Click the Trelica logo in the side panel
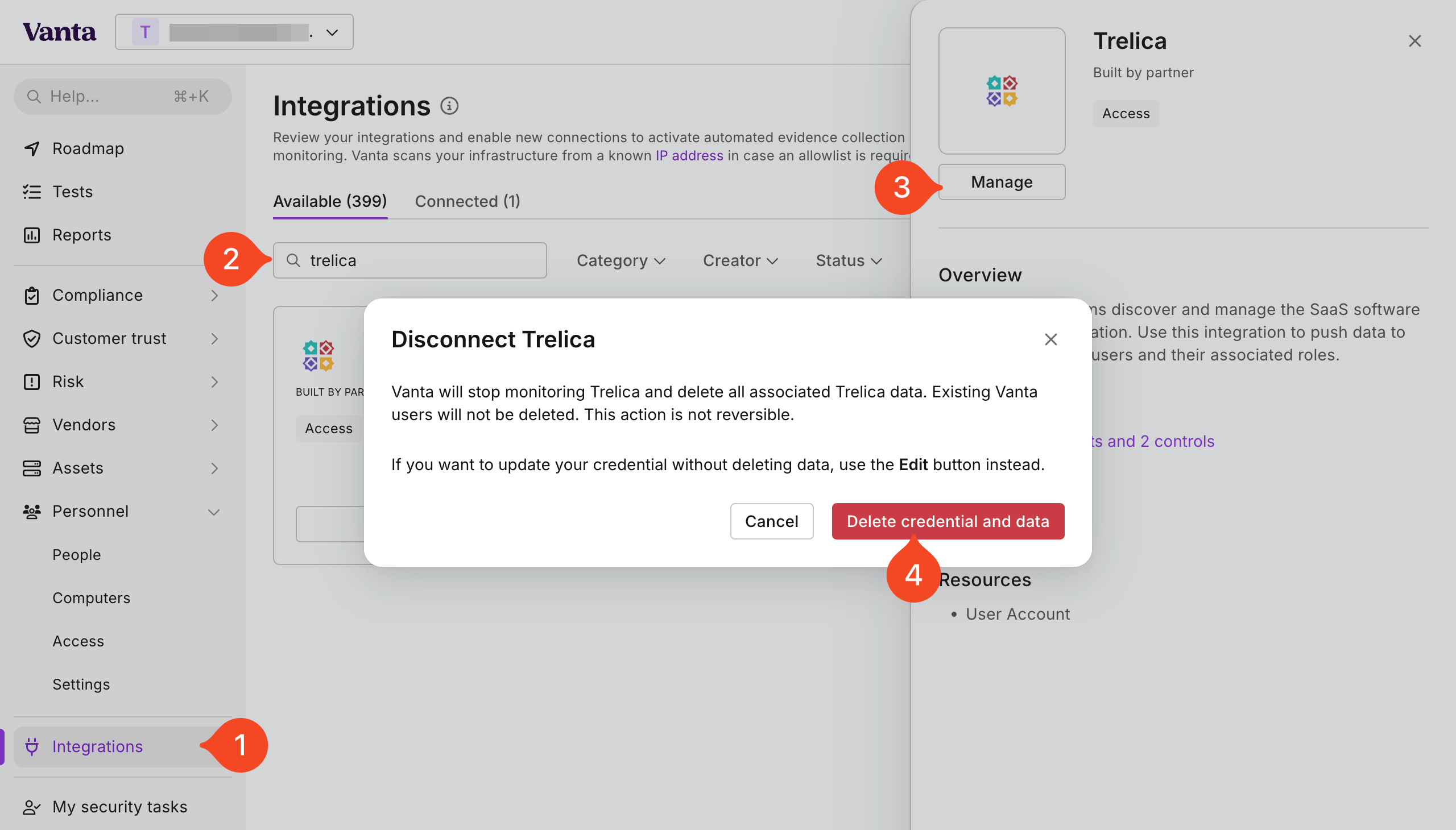 tap(1002, 90)
